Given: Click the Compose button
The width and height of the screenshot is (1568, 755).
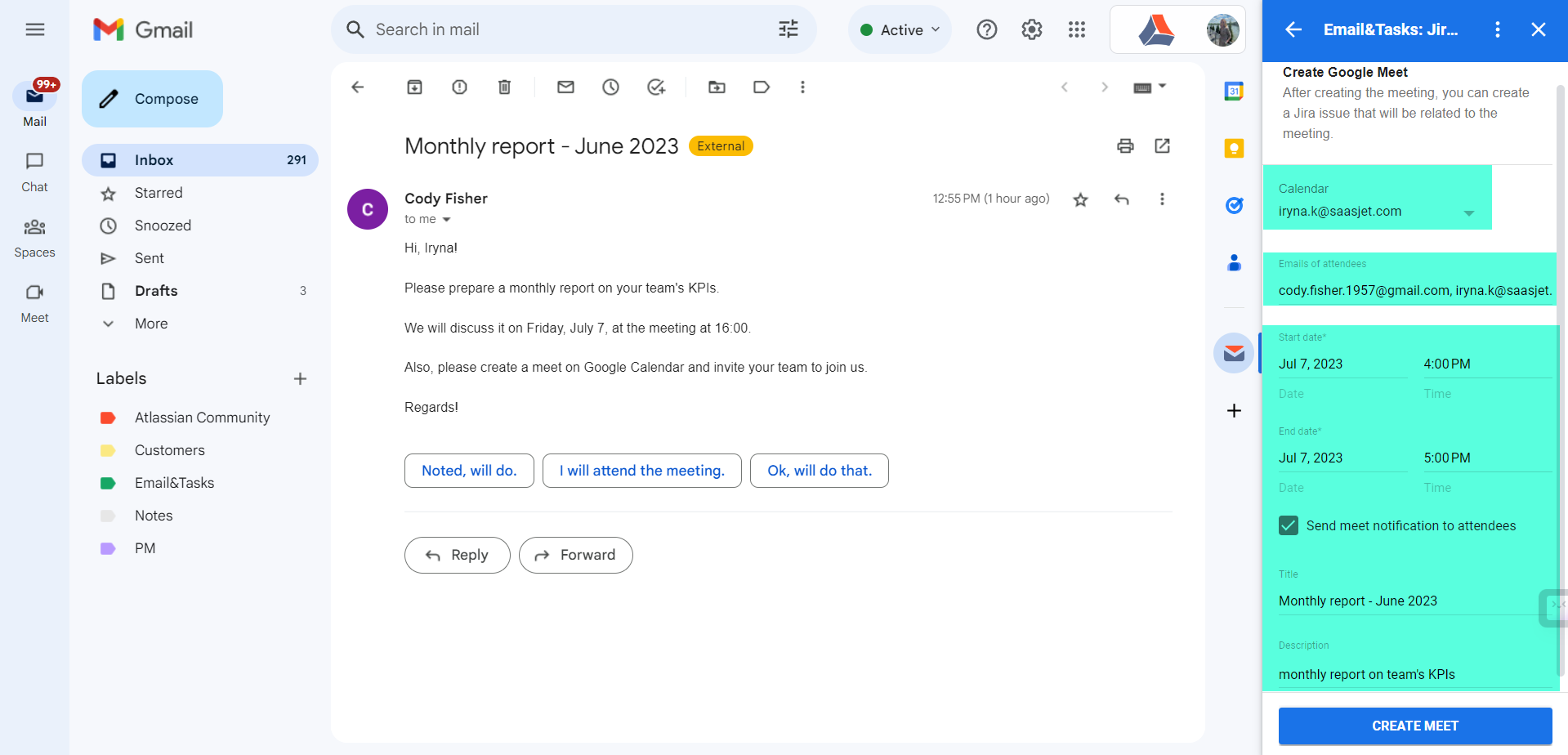Looking at the screenshot, I should (152, 99).
